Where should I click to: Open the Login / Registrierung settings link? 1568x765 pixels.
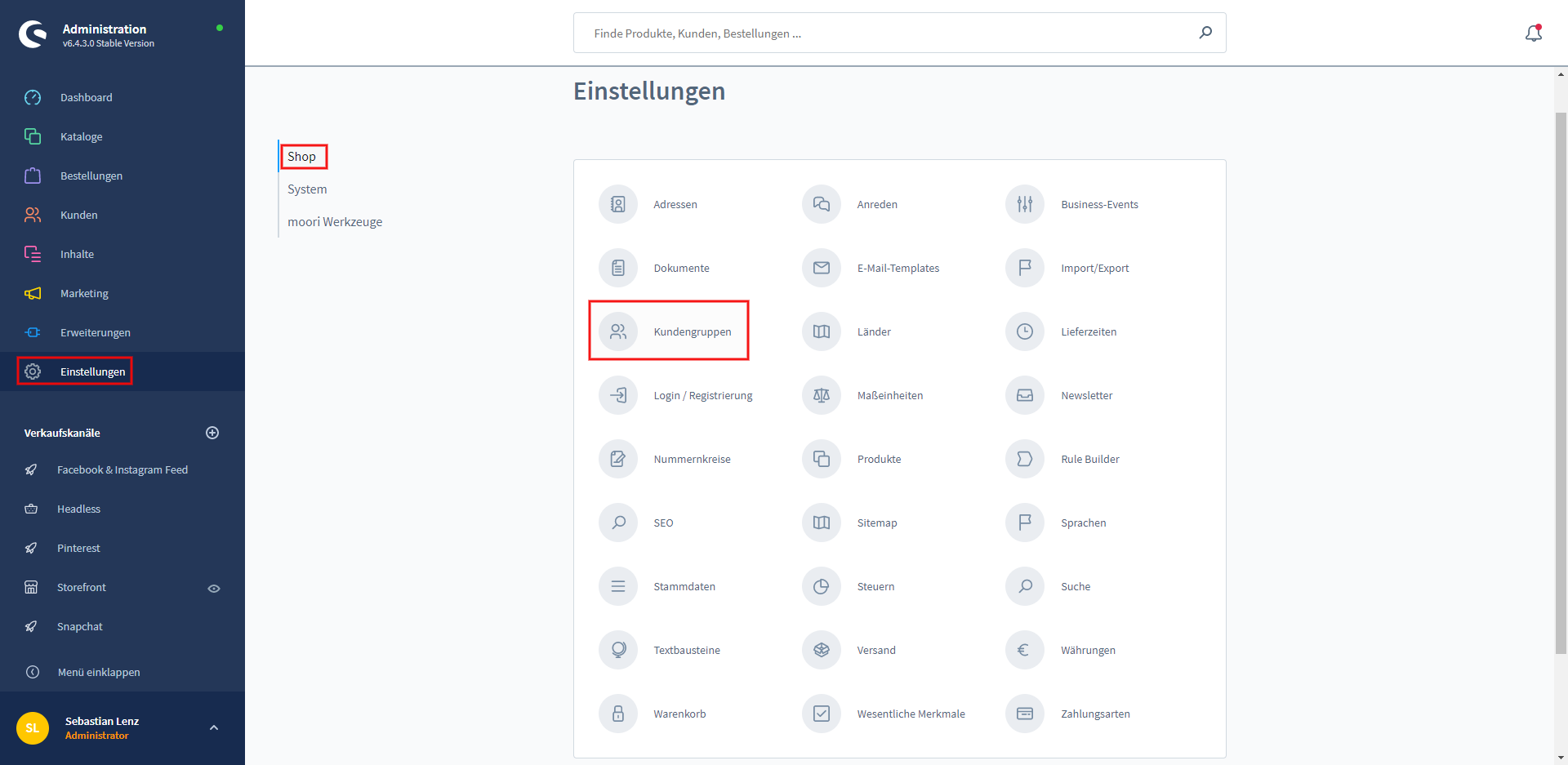coord(703,395)
